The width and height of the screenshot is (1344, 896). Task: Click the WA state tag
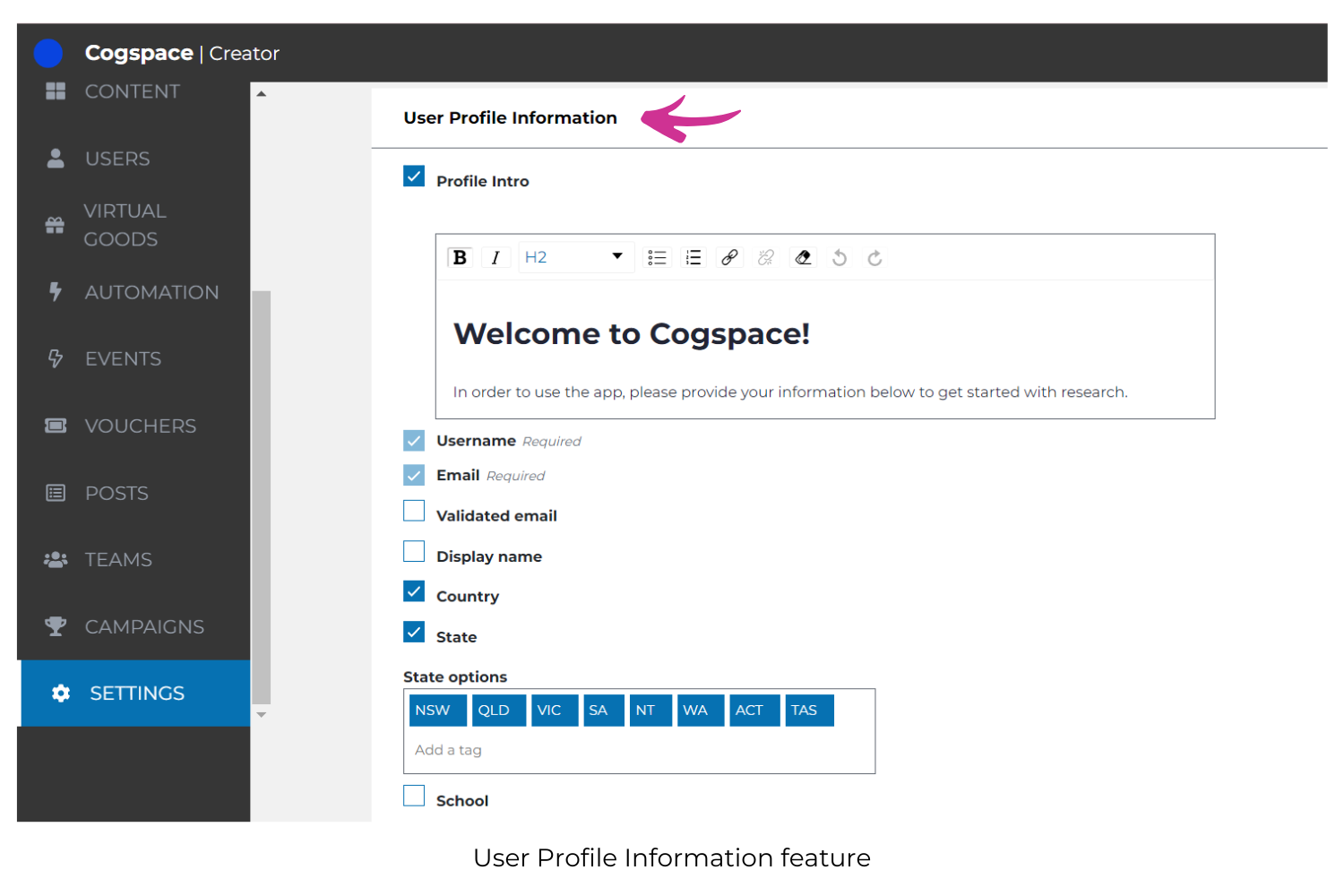coord(701,711)
